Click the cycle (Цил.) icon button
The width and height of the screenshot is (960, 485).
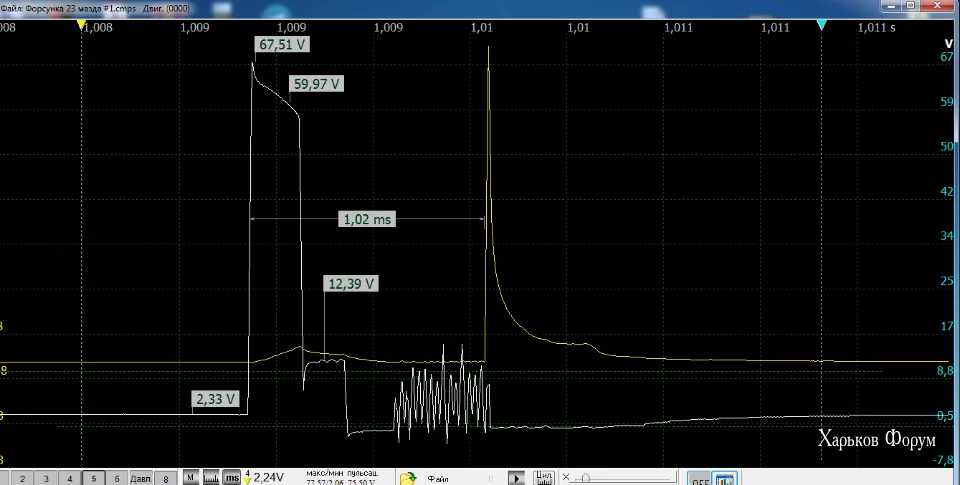544,478
